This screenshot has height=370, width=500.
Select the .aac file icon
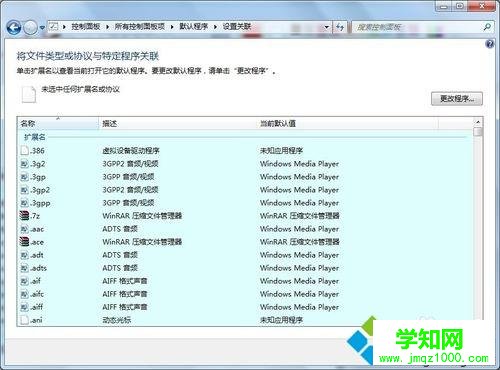click(x=24, y=229)
